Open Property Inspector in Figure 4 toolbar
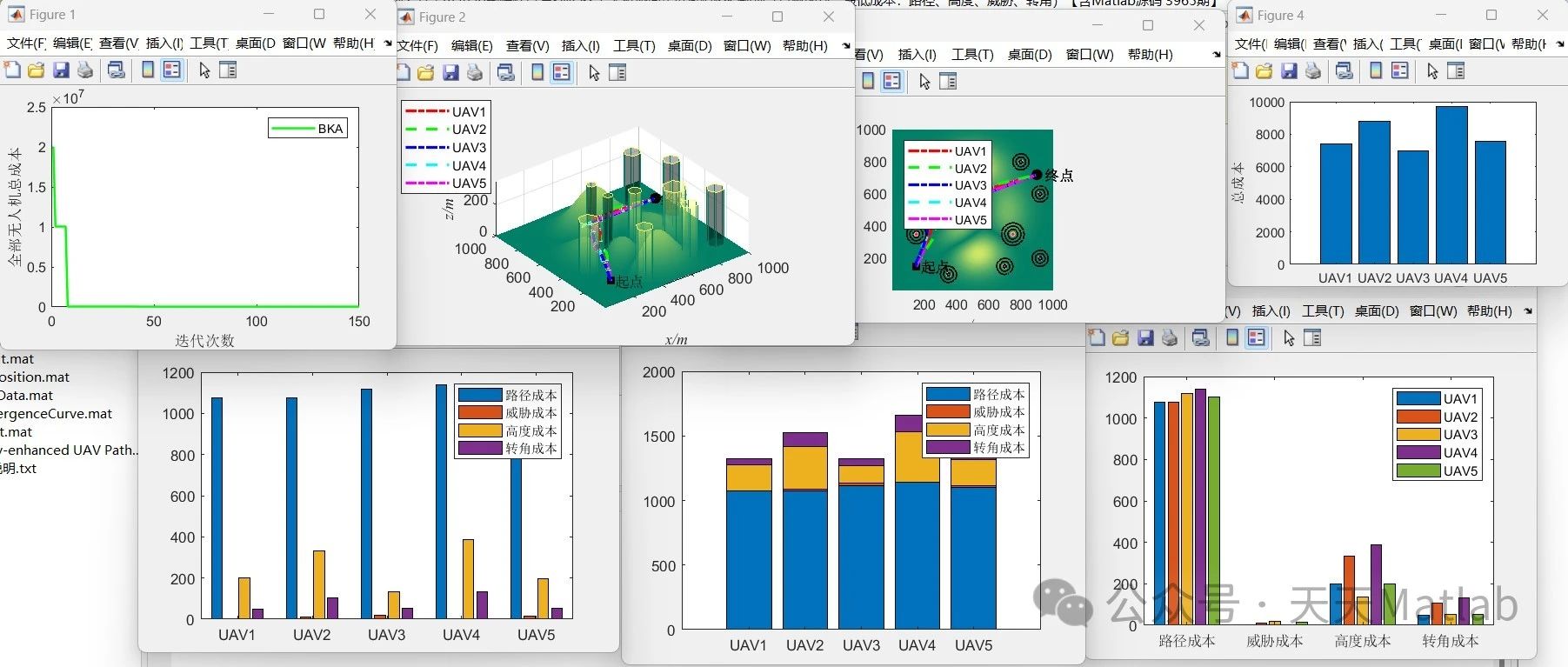This screenshot has height=667, width=1568. pyautogui.click(x=1456, y=70)
